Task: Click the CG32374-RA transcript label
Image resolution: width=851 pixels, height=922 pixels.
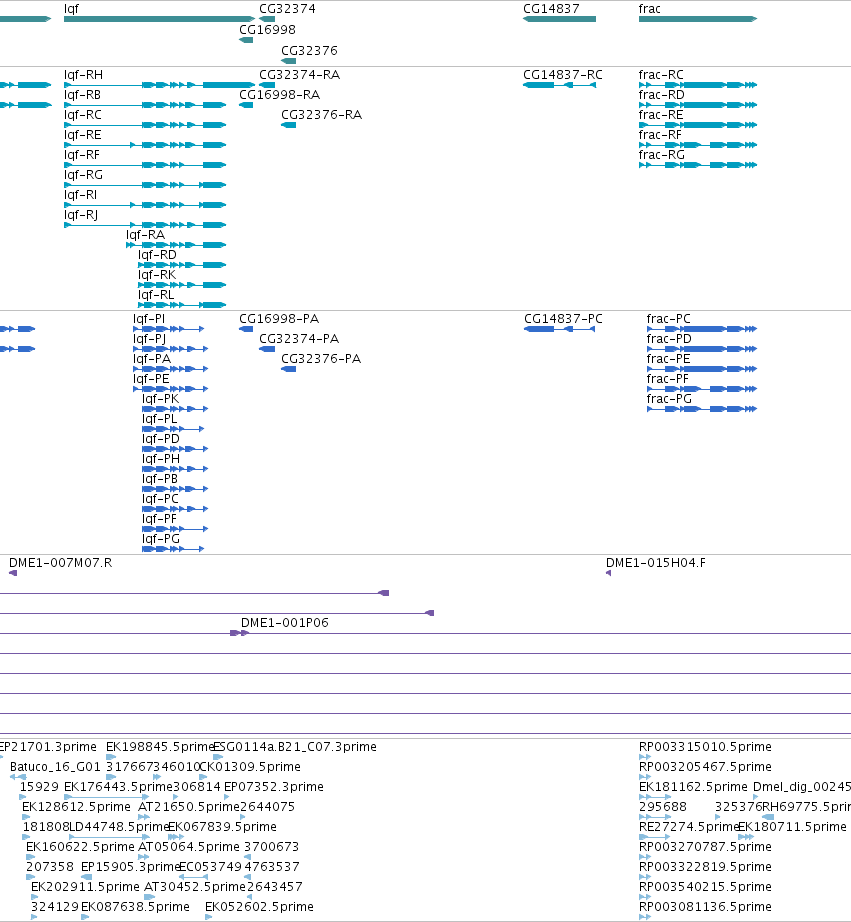Action: click(x=299, y=75)
